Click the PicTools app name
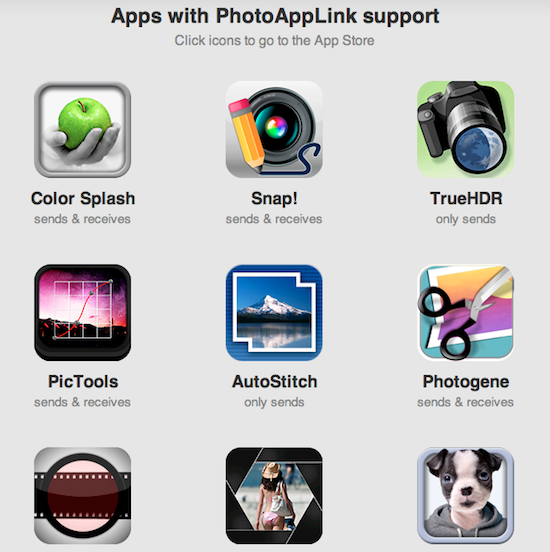This screenshot has height=552, width=550. pyautogui.click(x=83, y=382)
